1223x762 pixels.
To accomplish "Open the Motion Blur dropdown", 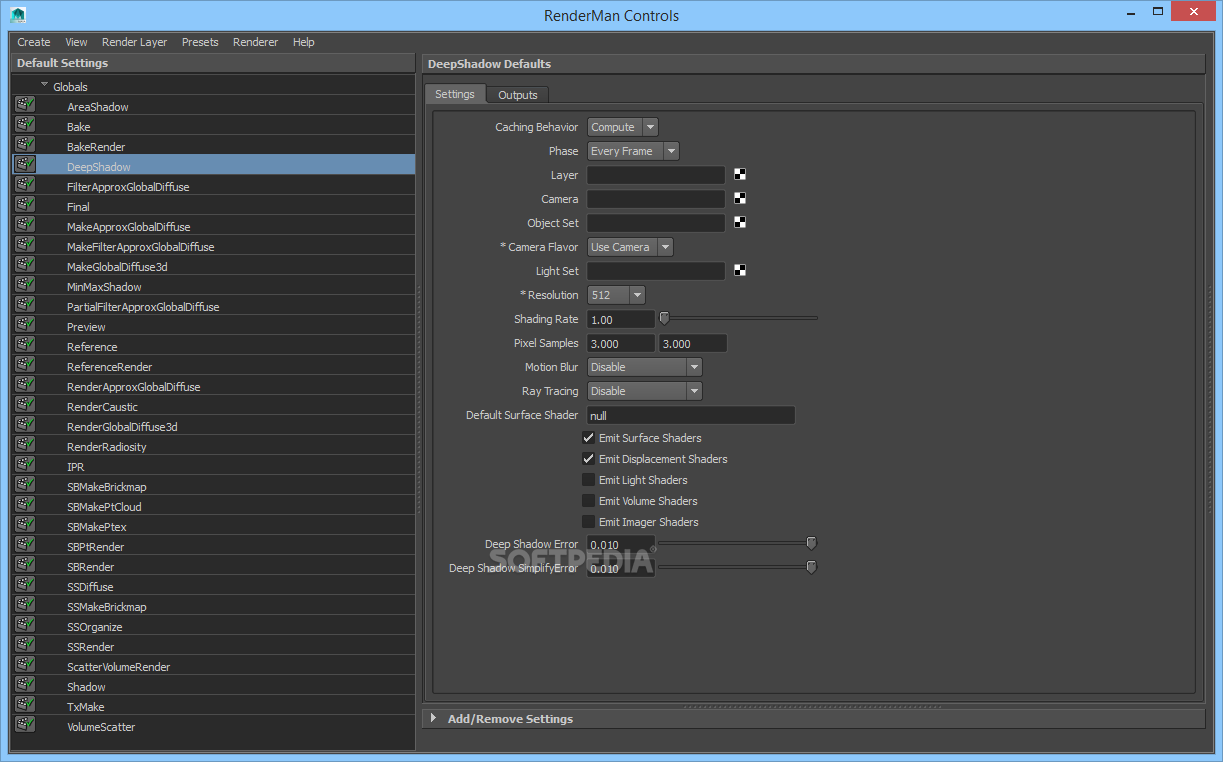I will tap(644, 367).
